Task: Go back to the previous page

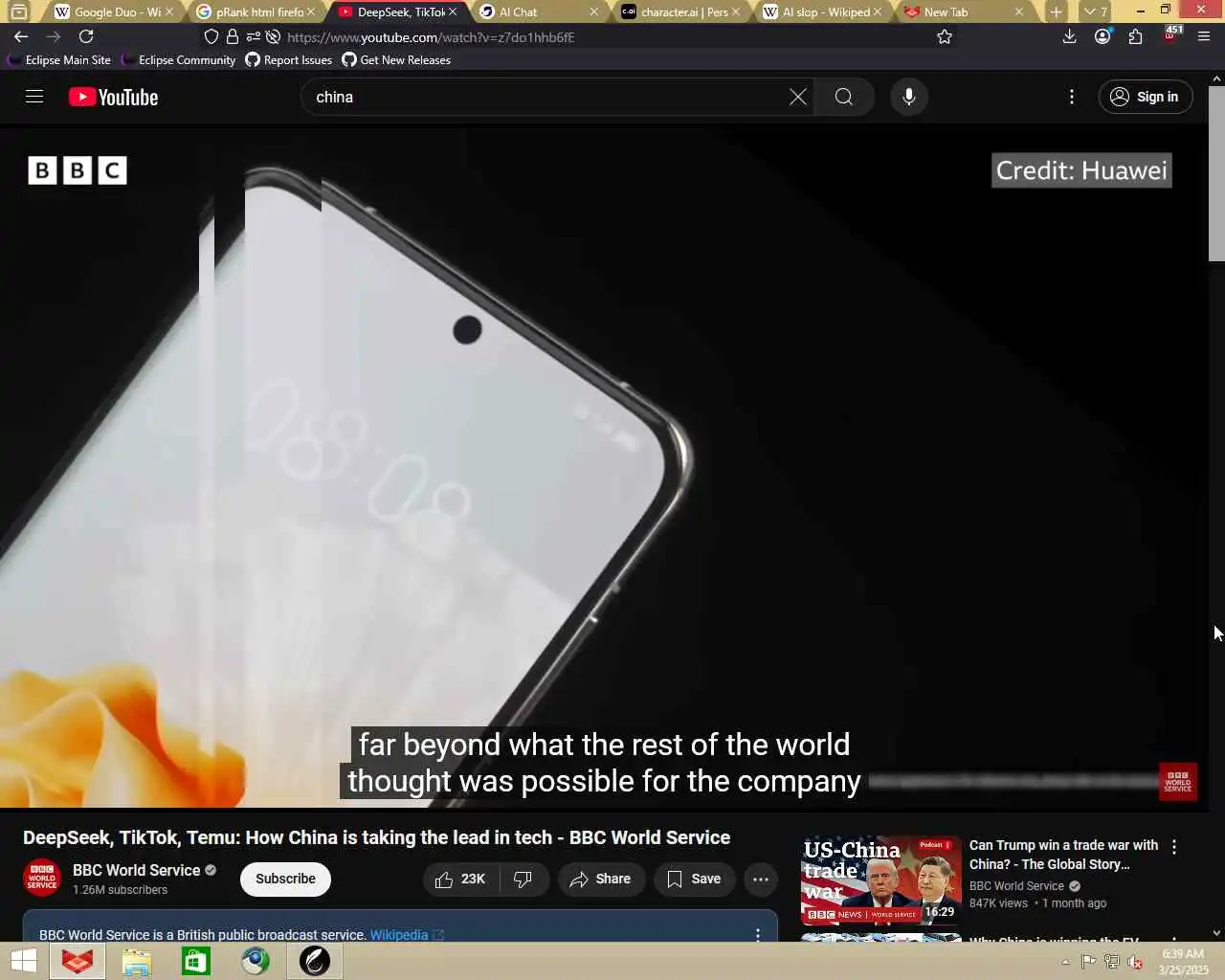Action: [x=21, y=36]
